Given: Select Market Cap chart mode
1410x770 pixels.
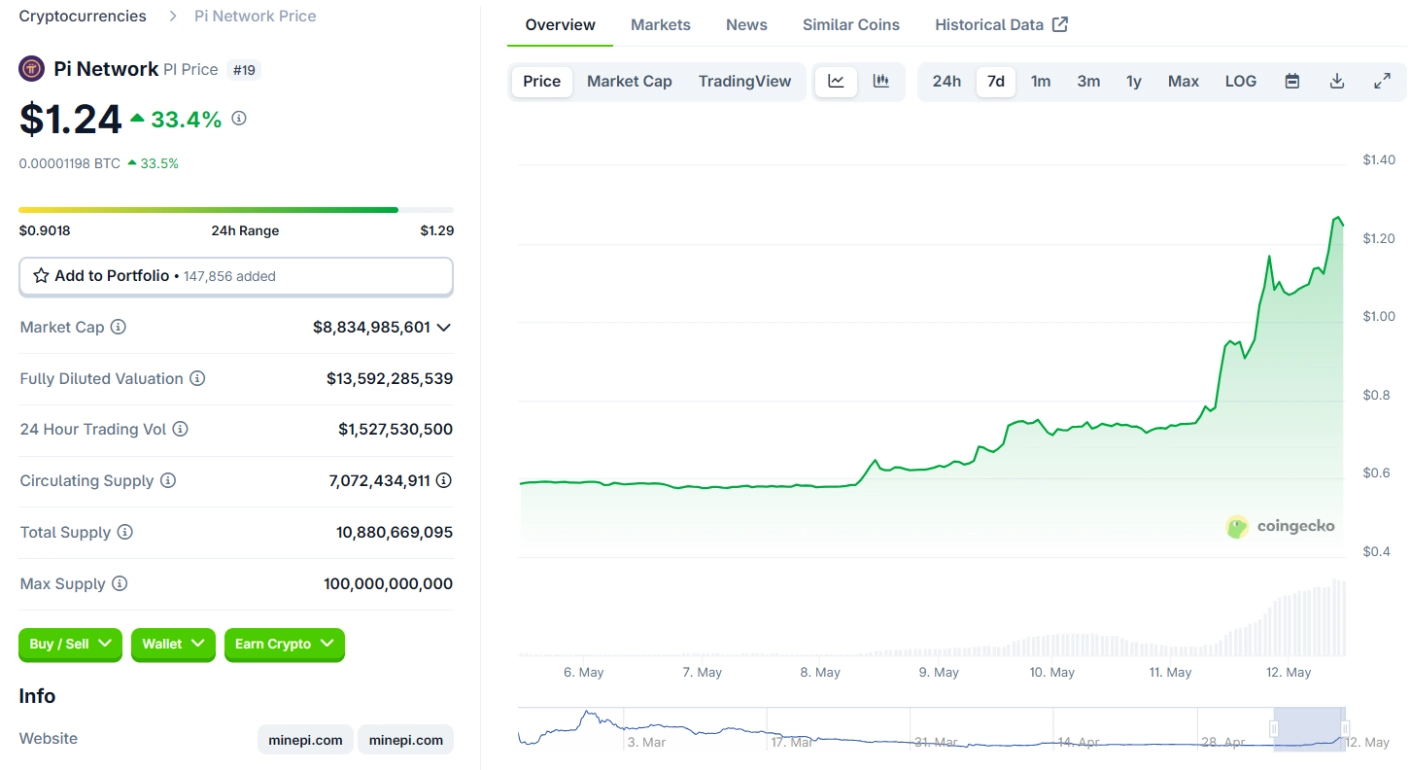Looking at the screenshot, I should click(x=629, y=81).
